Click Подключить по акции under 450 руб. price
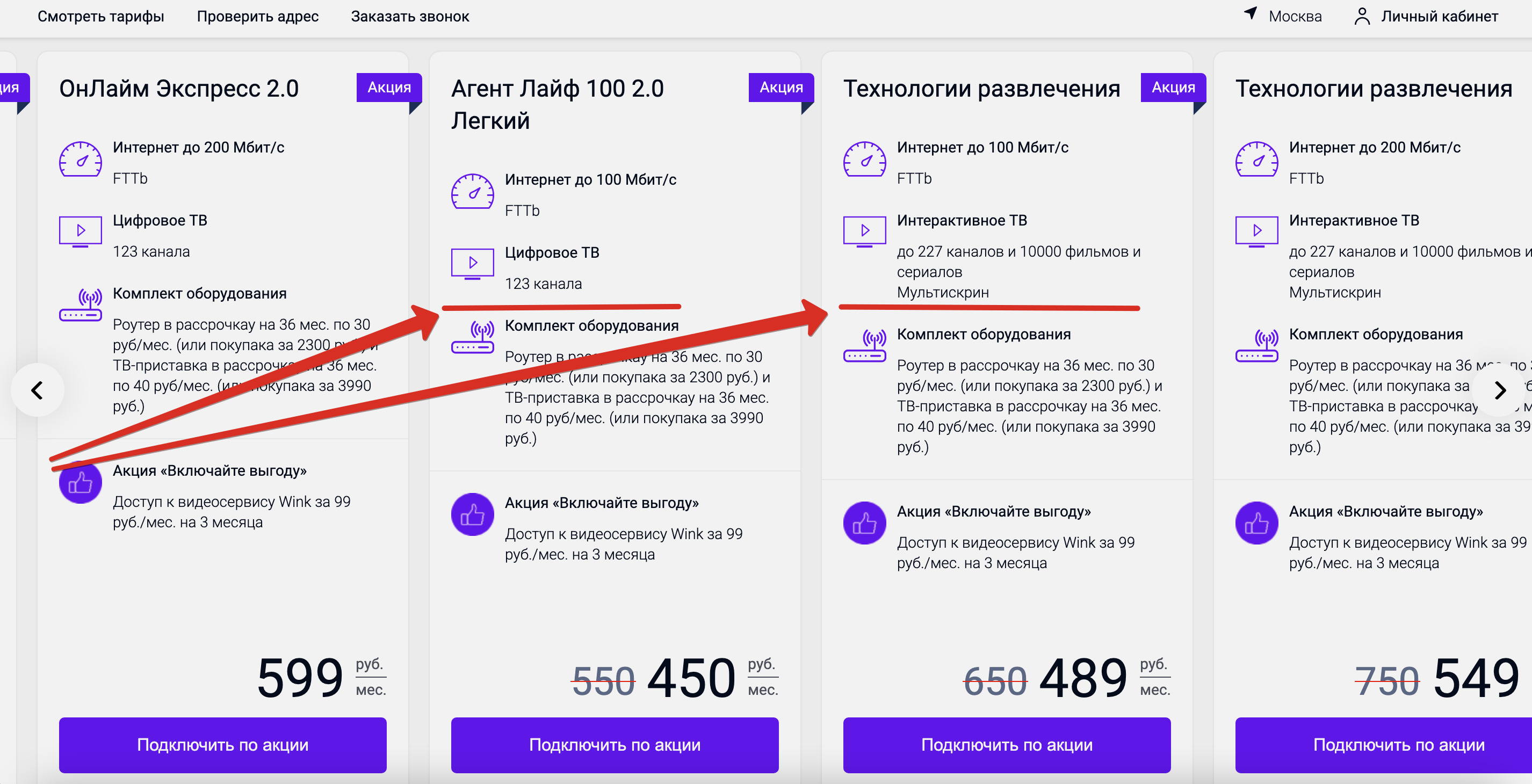Image resolution: width=1532 pixels, height=784 pixels. click(615, 745)
